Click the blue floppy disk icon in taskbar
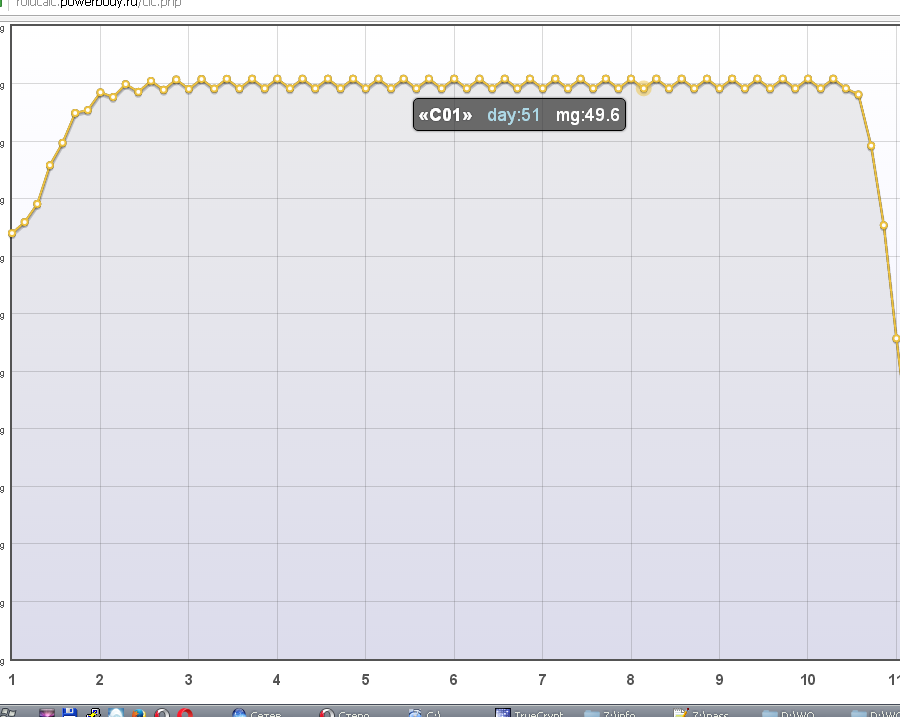 click(70, 712)
